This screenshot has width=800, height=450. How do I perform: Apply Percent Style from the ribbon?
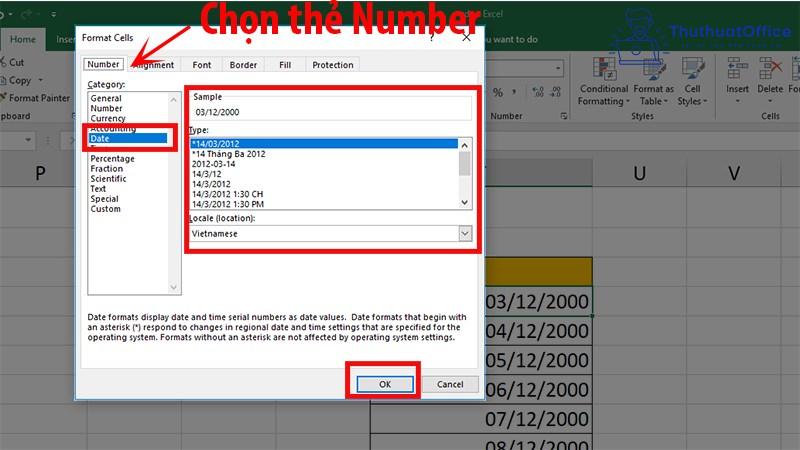point(498,92)
